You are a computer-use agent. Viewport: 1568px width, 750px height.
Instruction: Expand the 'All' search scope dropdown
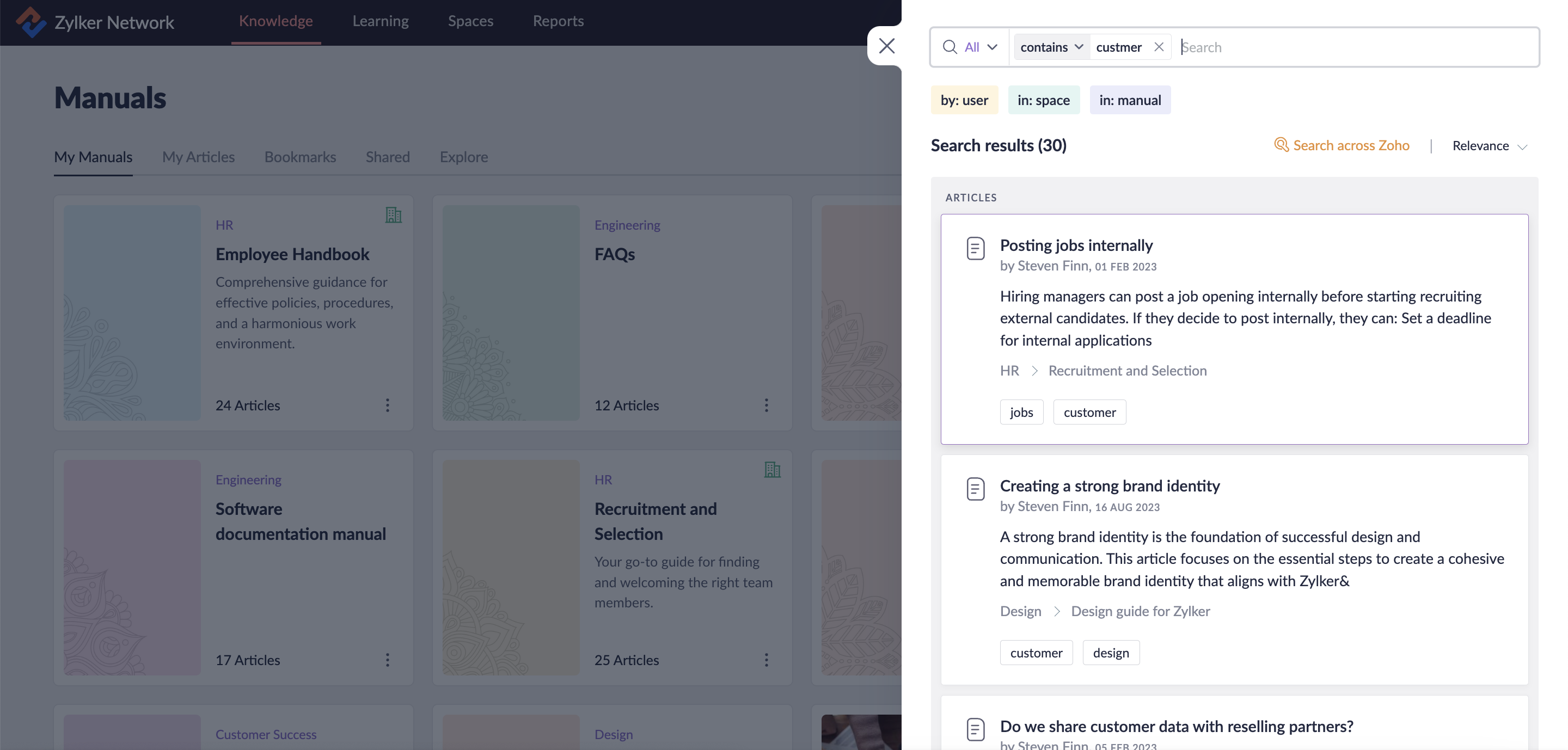click(x=979, y=47)
